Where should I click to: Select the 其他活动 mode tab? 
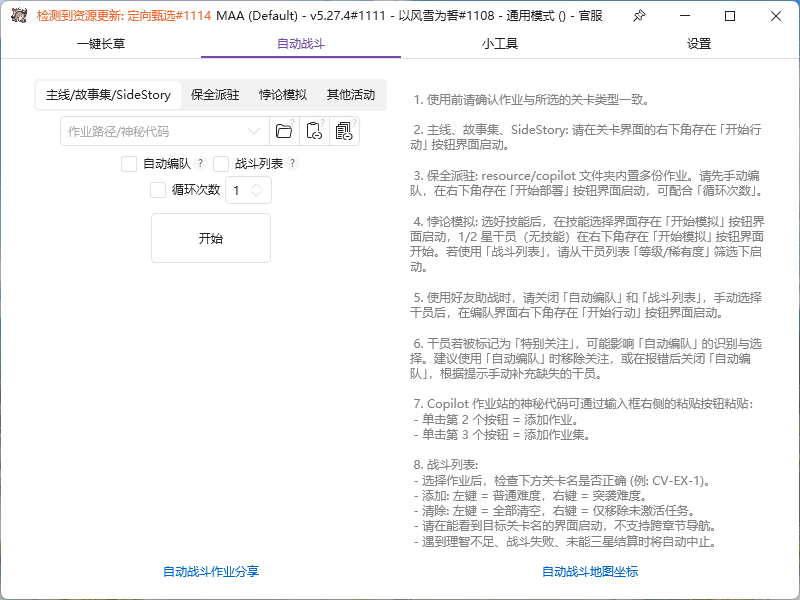pos(350,95)
